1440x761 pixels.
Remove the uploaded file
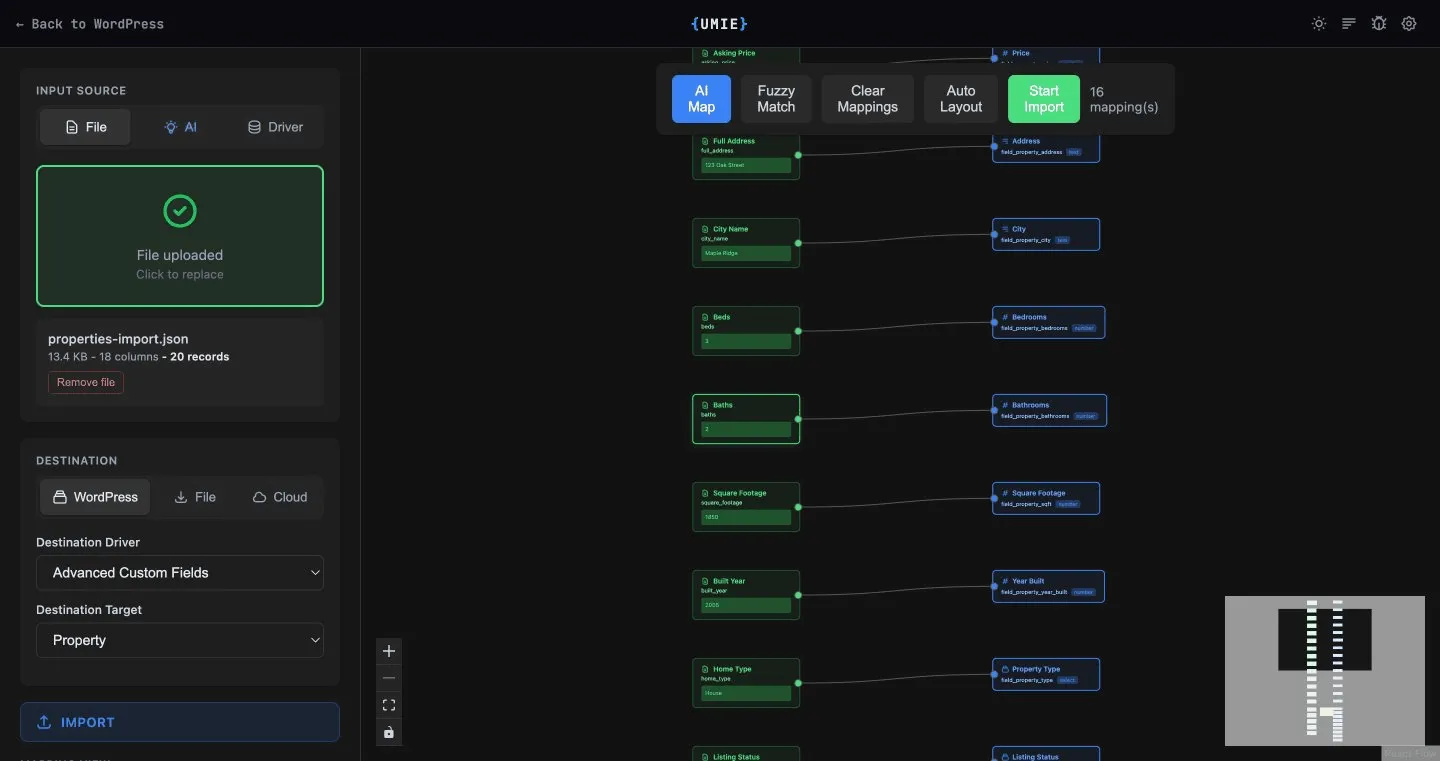pos(86,382)
